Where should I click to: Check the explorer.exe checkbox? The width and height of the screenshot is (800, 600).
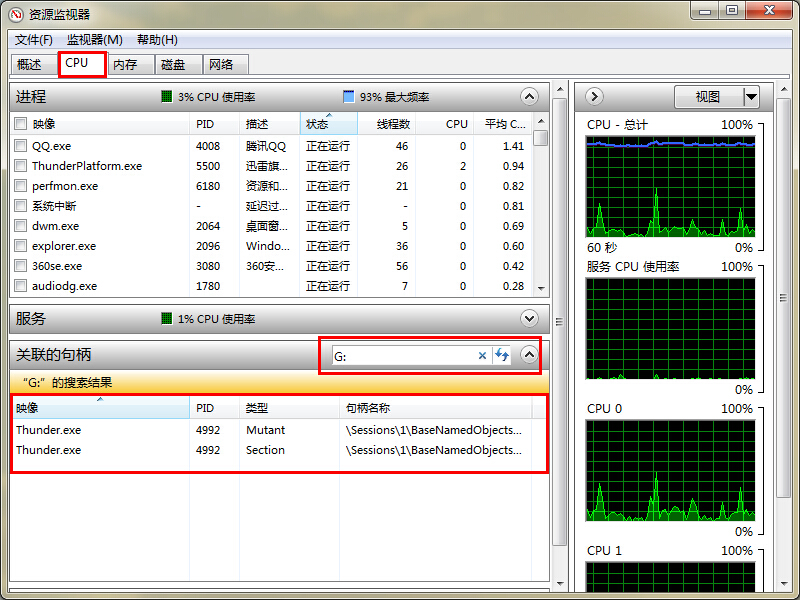point(20,246)
